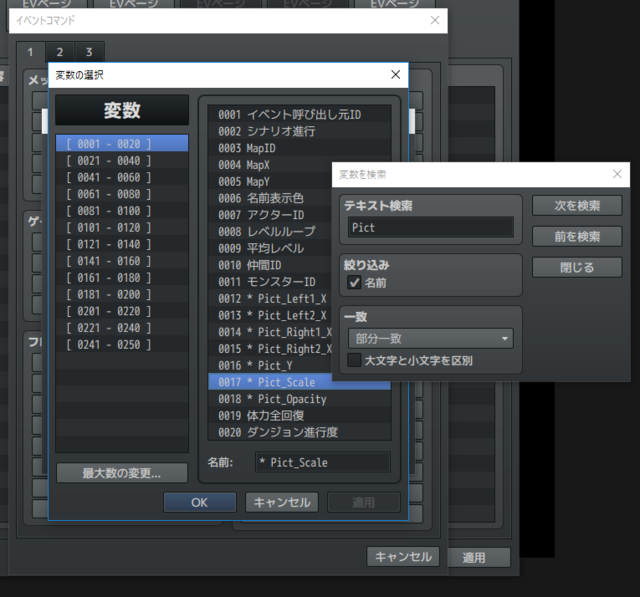Select variable 0007 アクターID
This screenshot has width=640, height=597.
[x=270, y=215]
